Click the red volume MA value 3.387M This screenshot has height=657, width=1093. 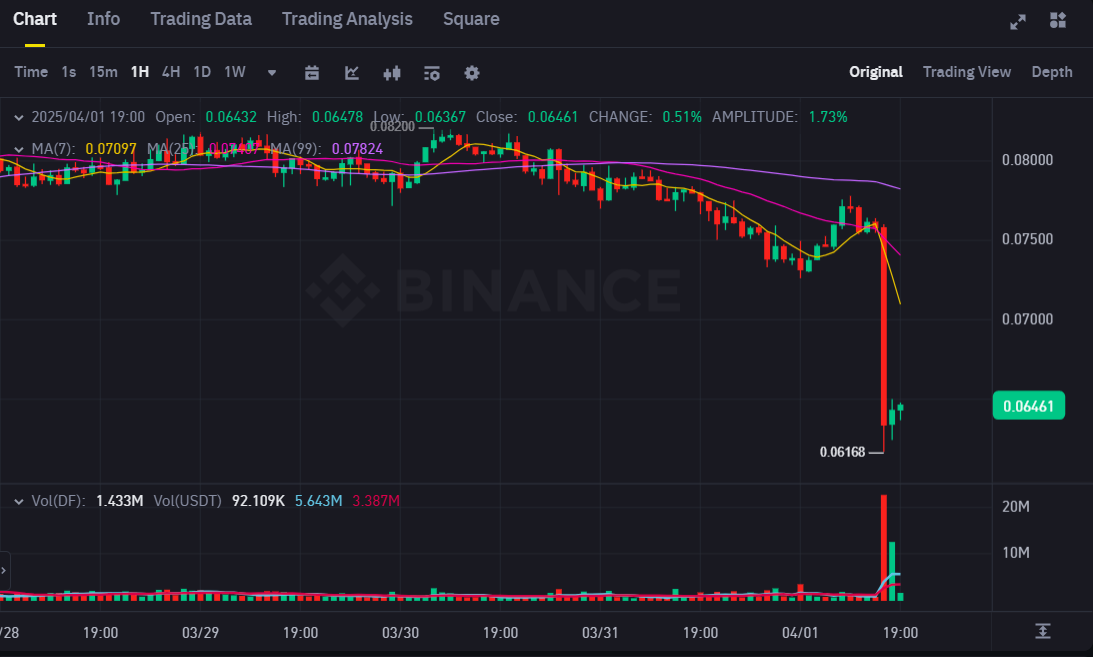376,501
